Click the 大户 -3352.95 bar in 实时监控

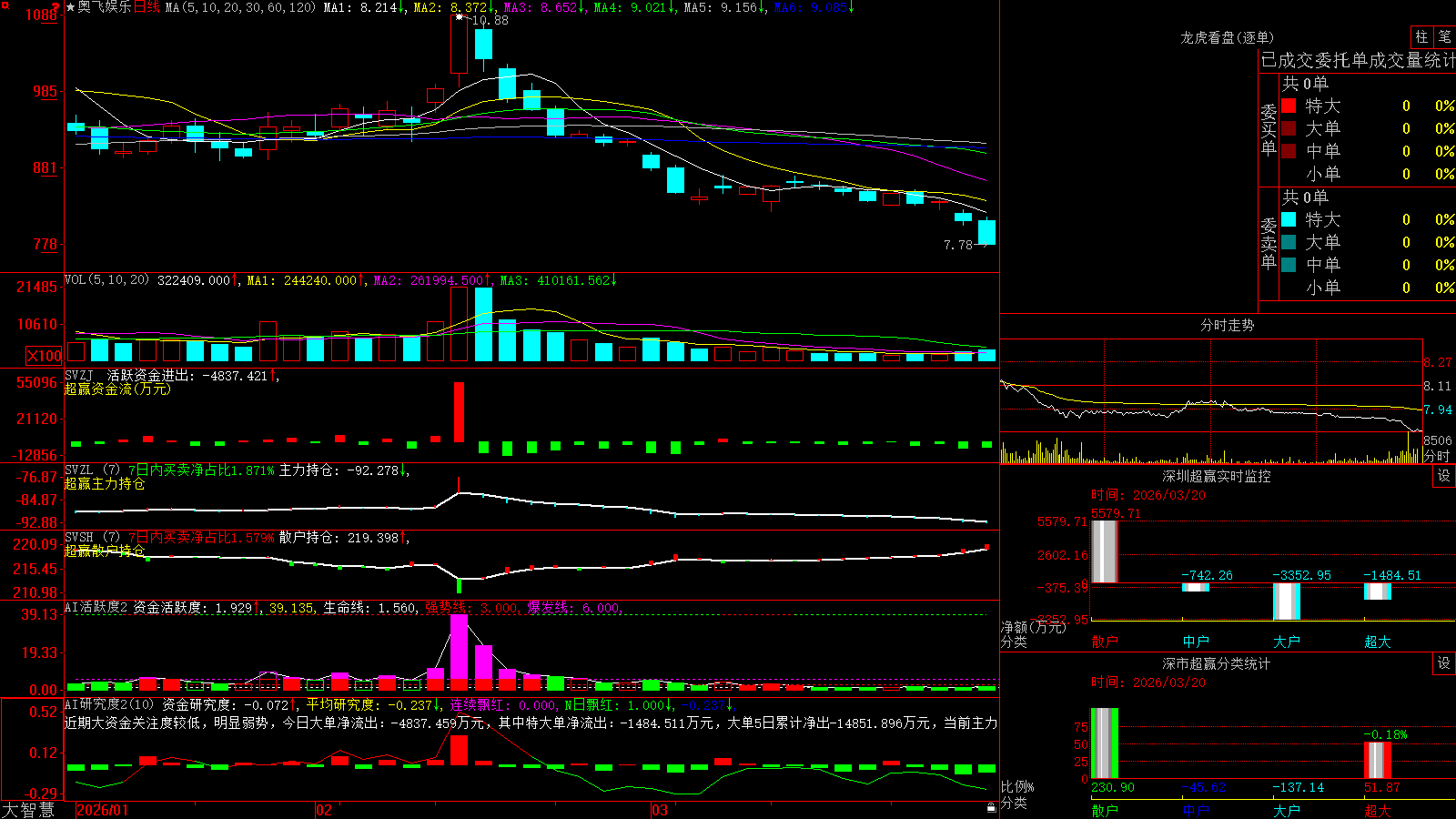[1287, 602]
